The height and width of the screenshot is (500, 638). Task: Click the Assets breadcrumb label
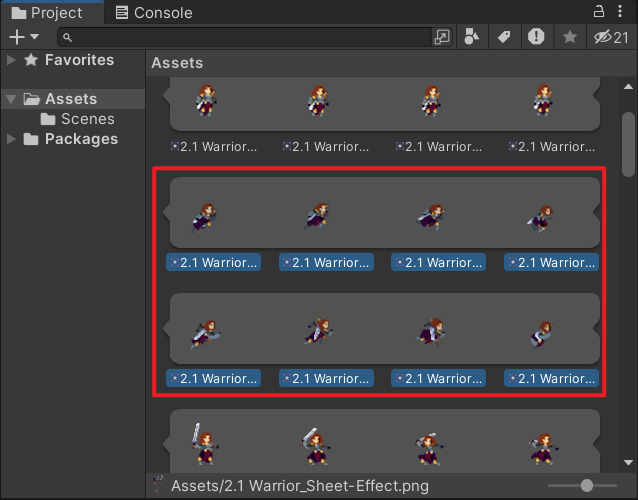tap(177, 63)
